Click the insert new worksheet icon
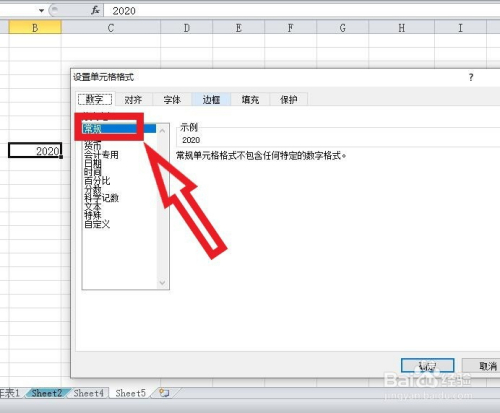This screenshot has width=500, height=413. [164, 393]
